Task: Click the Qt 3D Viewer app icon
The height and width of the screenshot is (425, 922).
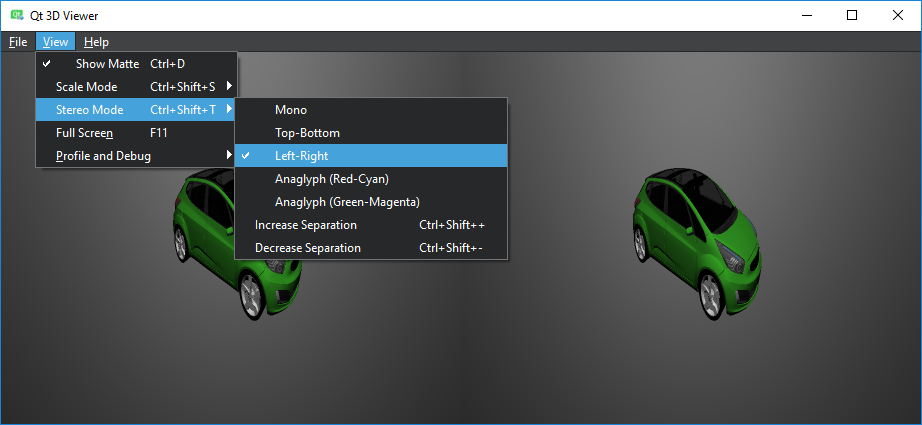Action: tap(17, 16)
